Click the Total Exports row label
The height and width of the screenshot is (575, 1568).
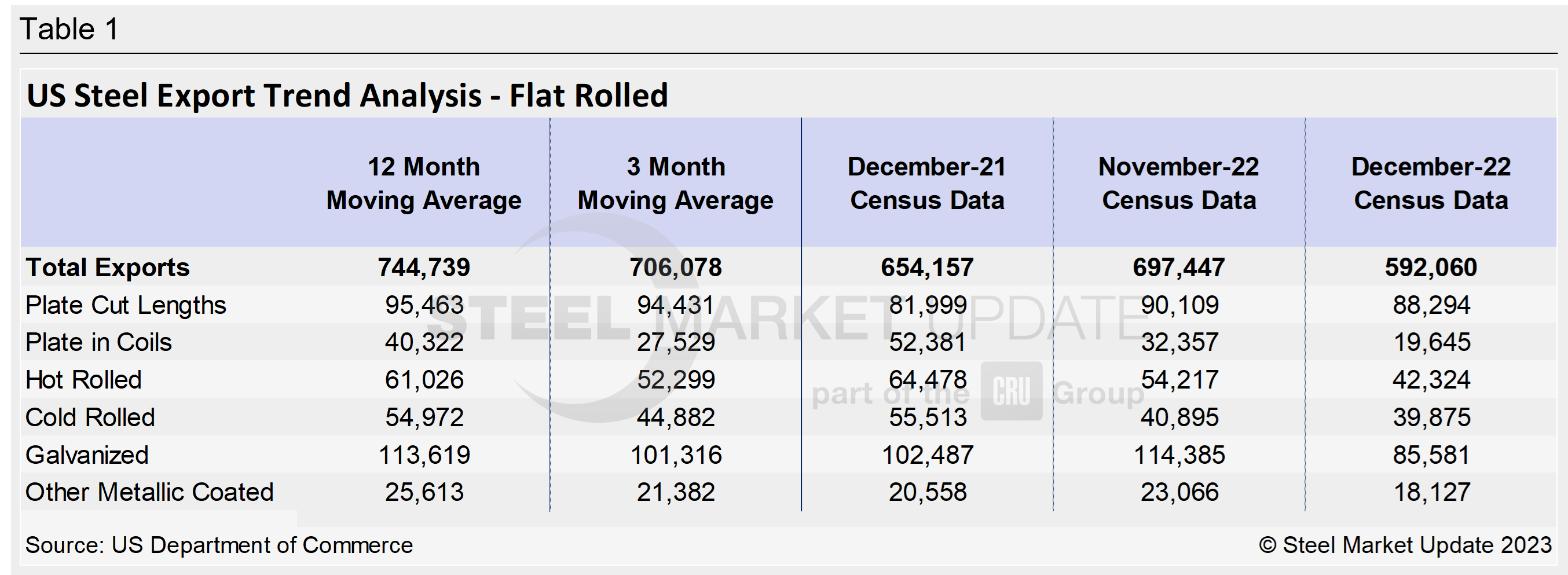tap(108, 268)
